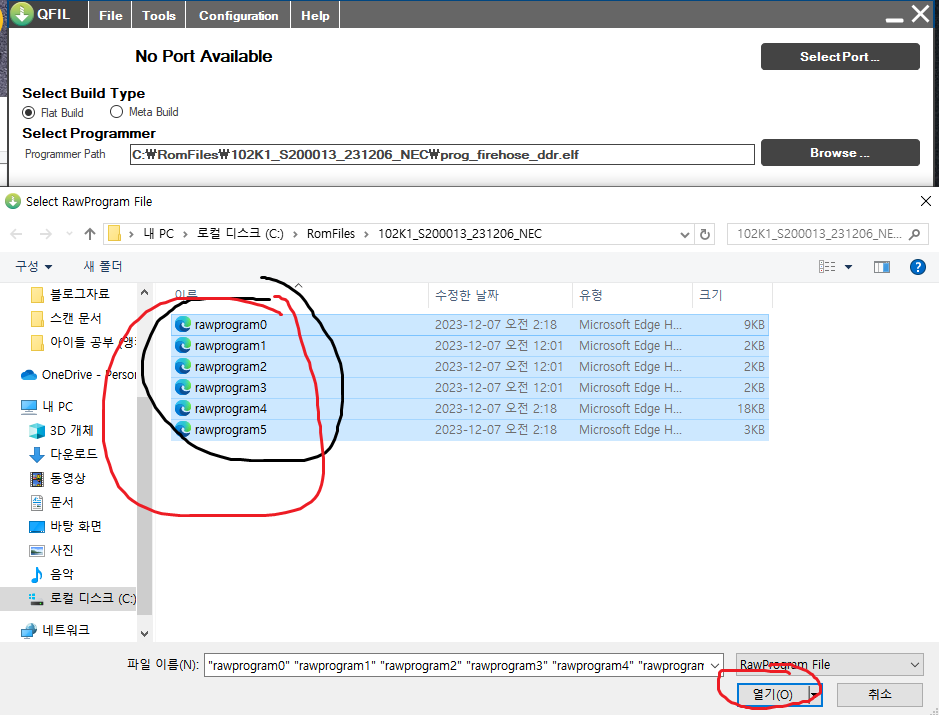This screenshot has width=939, height=715.
Task: Click the 새 폴더 button
Action: (103, 266)
